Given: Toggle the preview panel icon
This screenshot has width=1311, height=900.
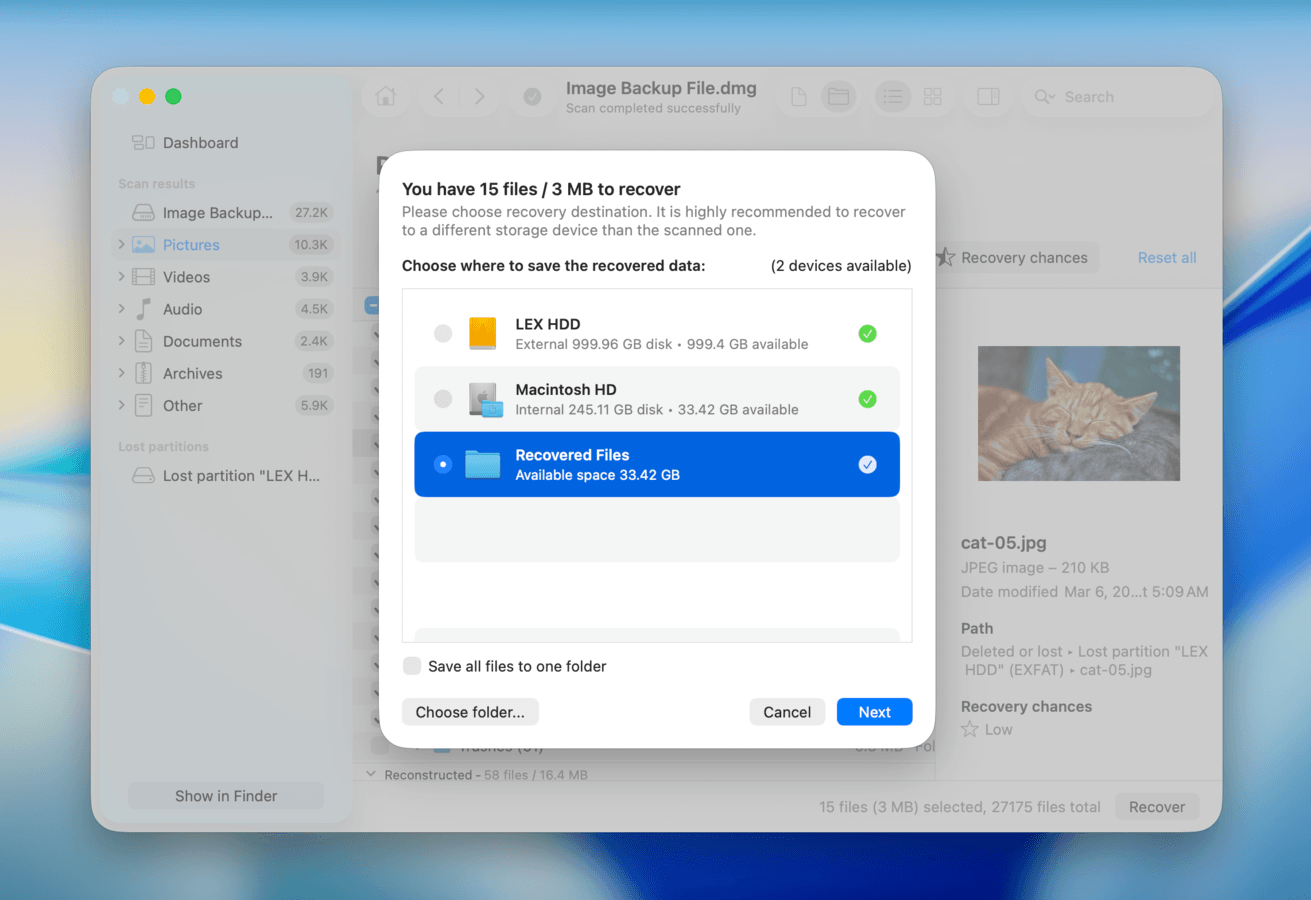Looking at the screenshot, I should point(987,96).
